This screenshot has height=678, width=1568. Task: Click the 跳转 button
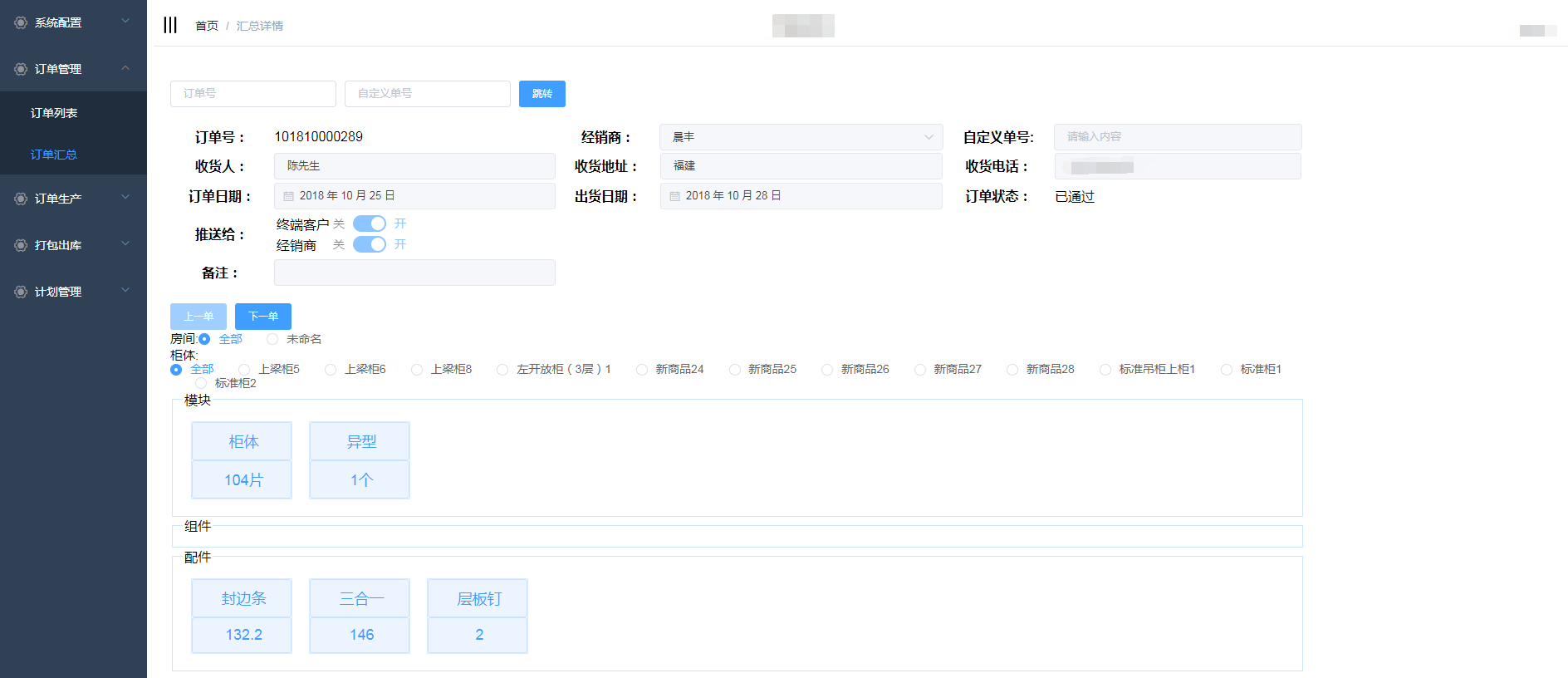click(x=541, y=94)
